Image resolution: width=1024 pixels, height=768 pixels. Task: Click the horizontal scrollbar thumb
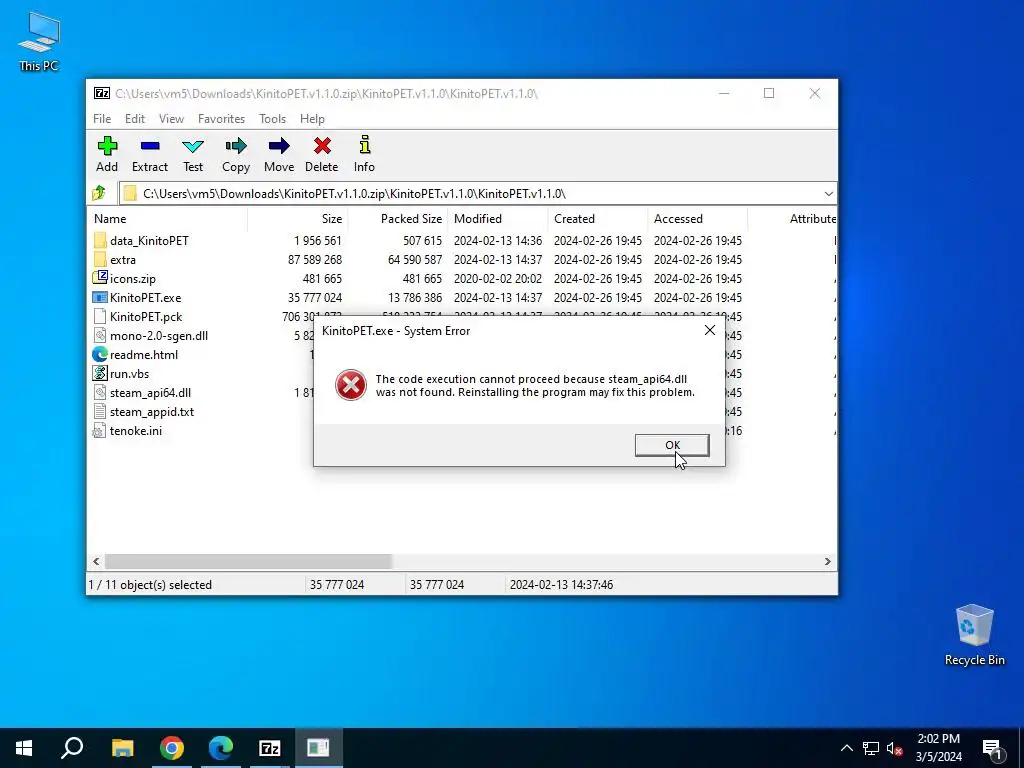coord(248,562)
